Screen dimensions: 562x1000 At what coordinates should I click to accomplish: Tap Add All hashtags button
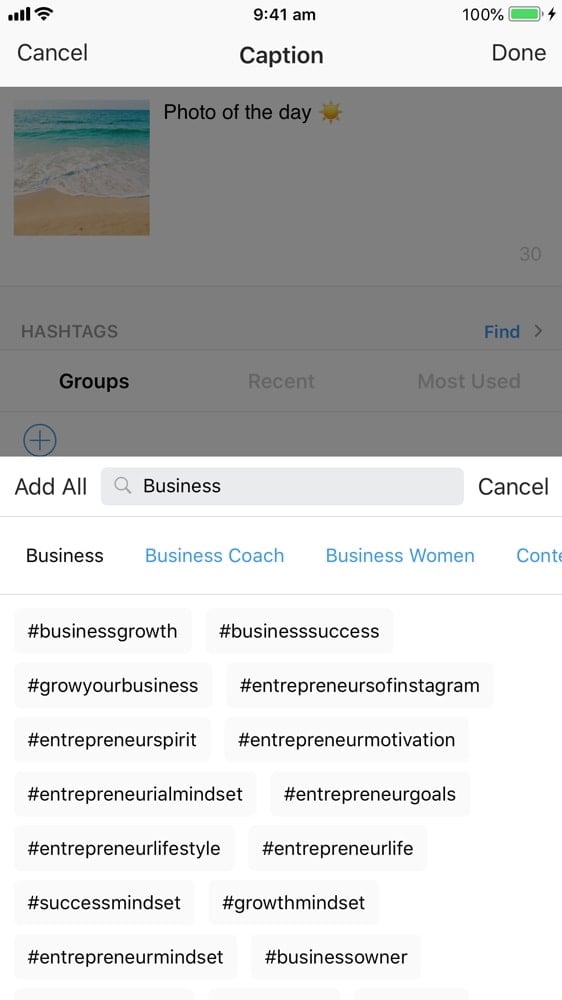click(51, 487)
